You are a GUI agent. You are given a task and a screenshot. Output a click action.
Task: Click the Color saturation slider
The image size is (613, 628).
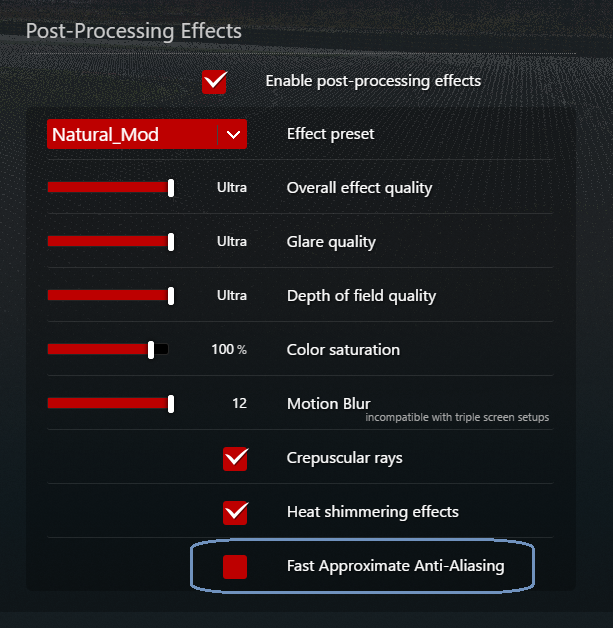[x=100, y=349]
